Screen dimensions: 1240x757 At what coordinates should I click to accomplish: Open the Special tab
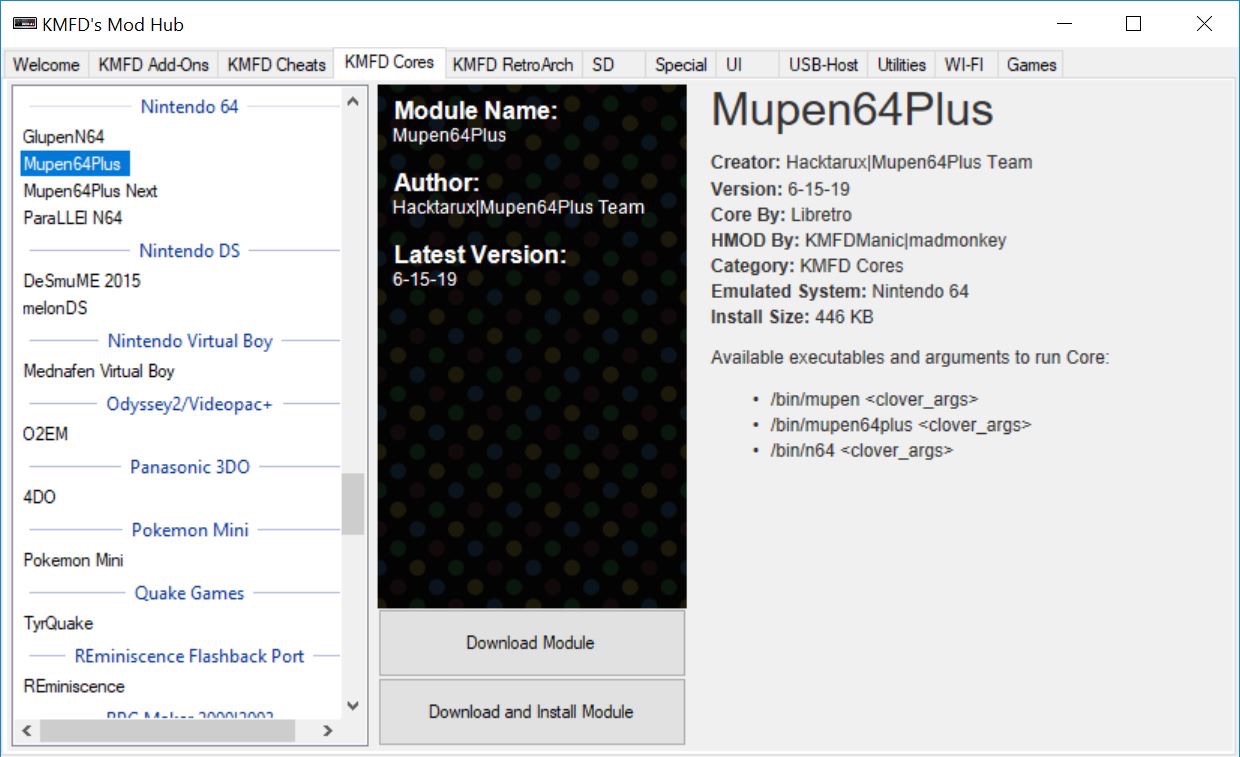681,65
